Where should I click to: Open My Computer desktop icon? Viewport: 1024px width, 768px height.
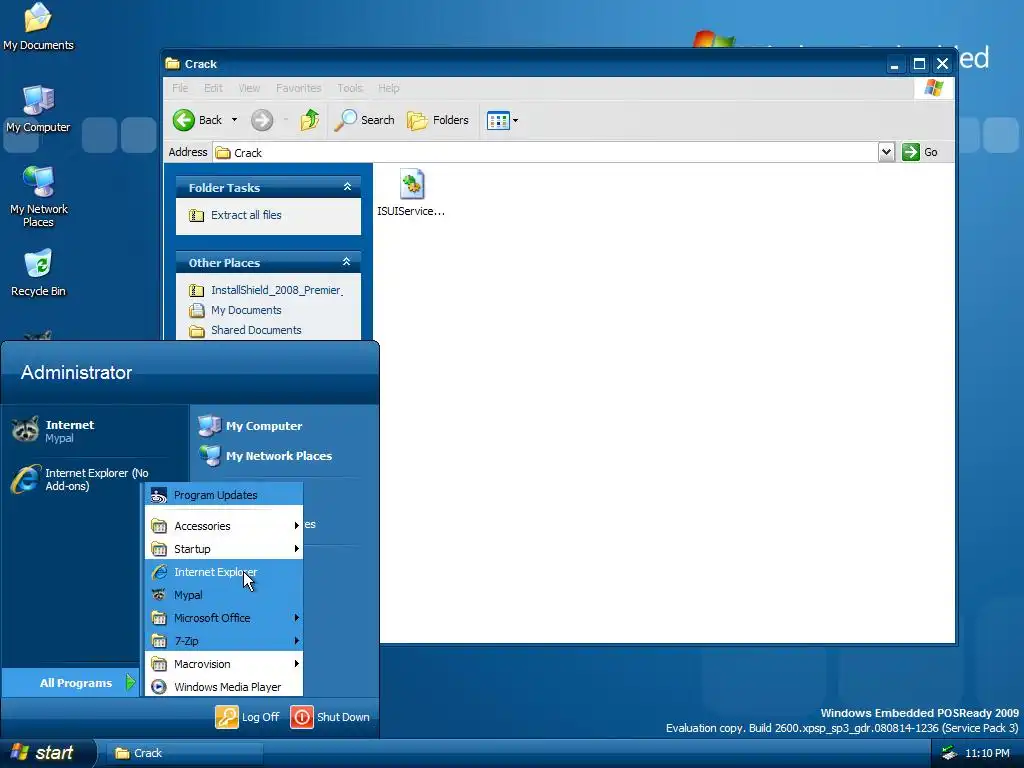tap(38, 109)
